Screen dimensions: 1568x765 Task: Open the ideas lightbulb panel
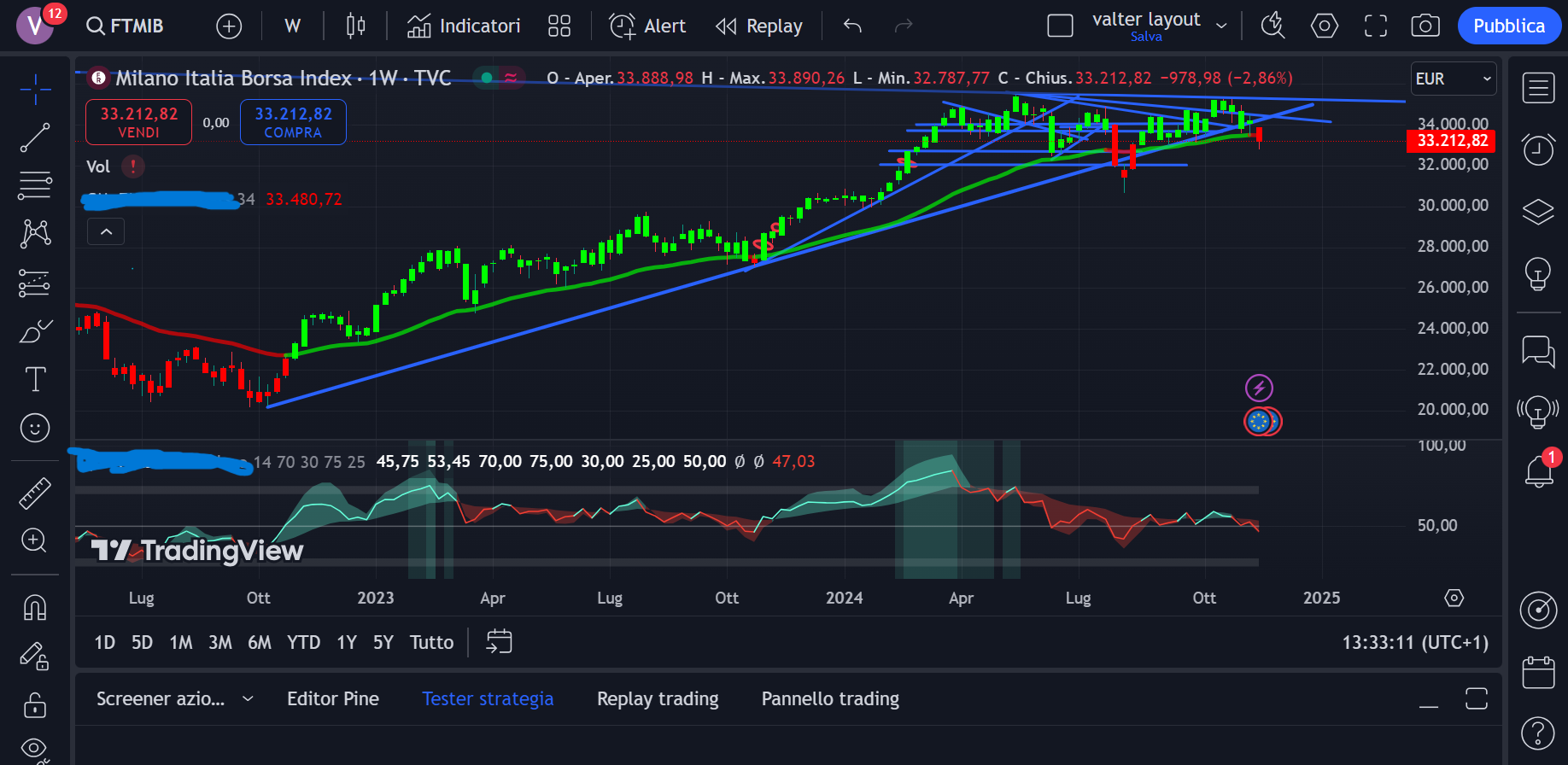click(1538, 273)
